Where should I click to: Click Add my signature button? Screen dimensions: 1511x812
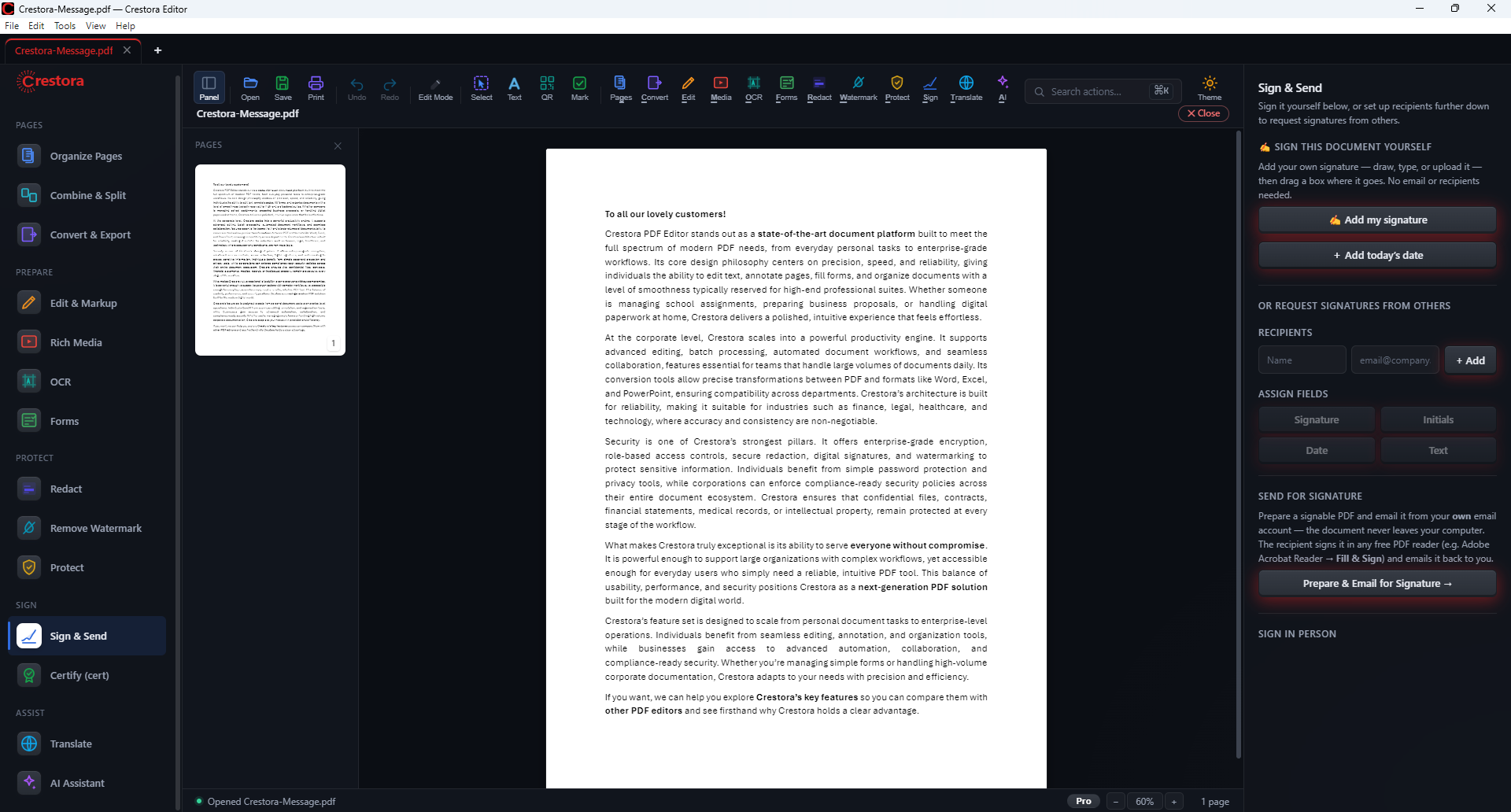pyautogui.click(x=1376, y=220)
